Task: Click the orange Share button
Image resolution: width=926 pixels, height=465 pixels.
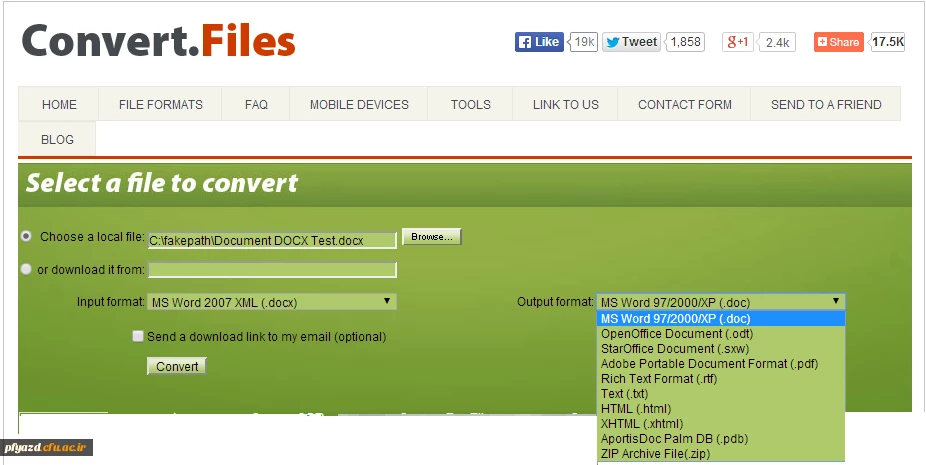Action: (838, 42)
